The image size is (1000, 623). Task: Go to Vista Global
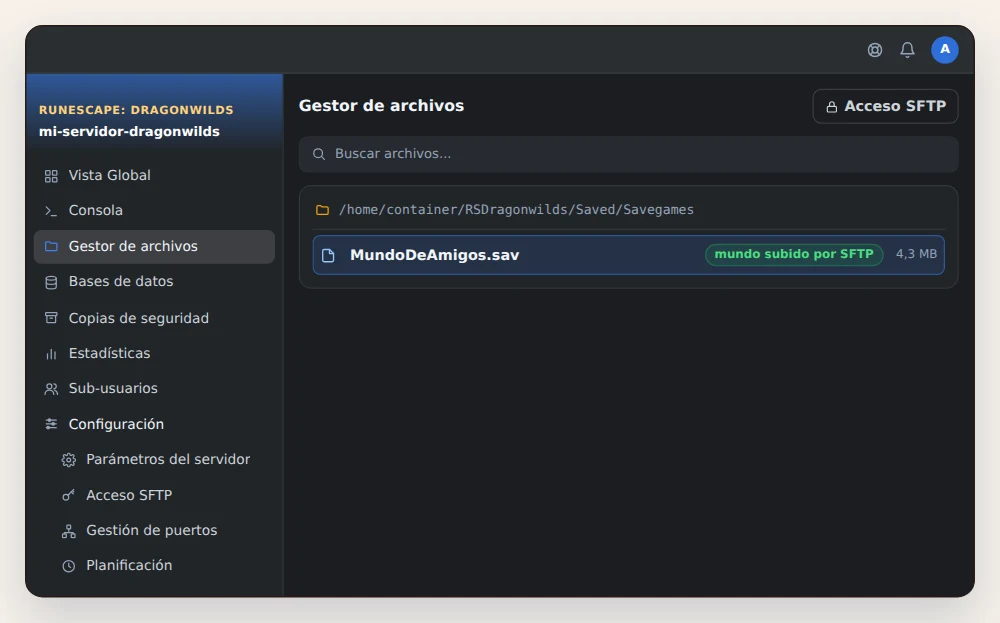pos(154,175)
